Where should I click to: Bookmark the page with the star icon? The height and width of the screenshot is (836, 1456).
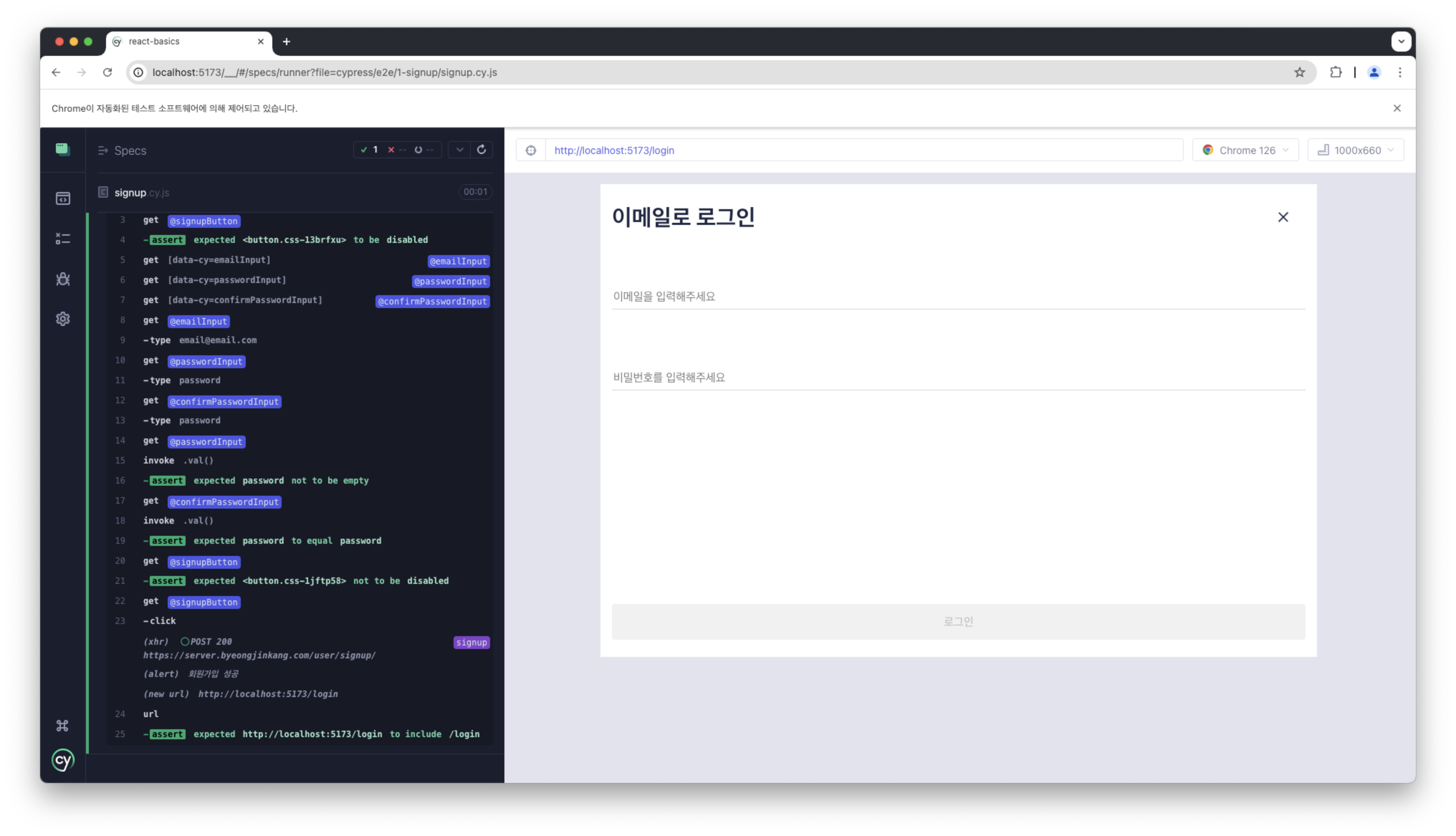point(1299,72)
